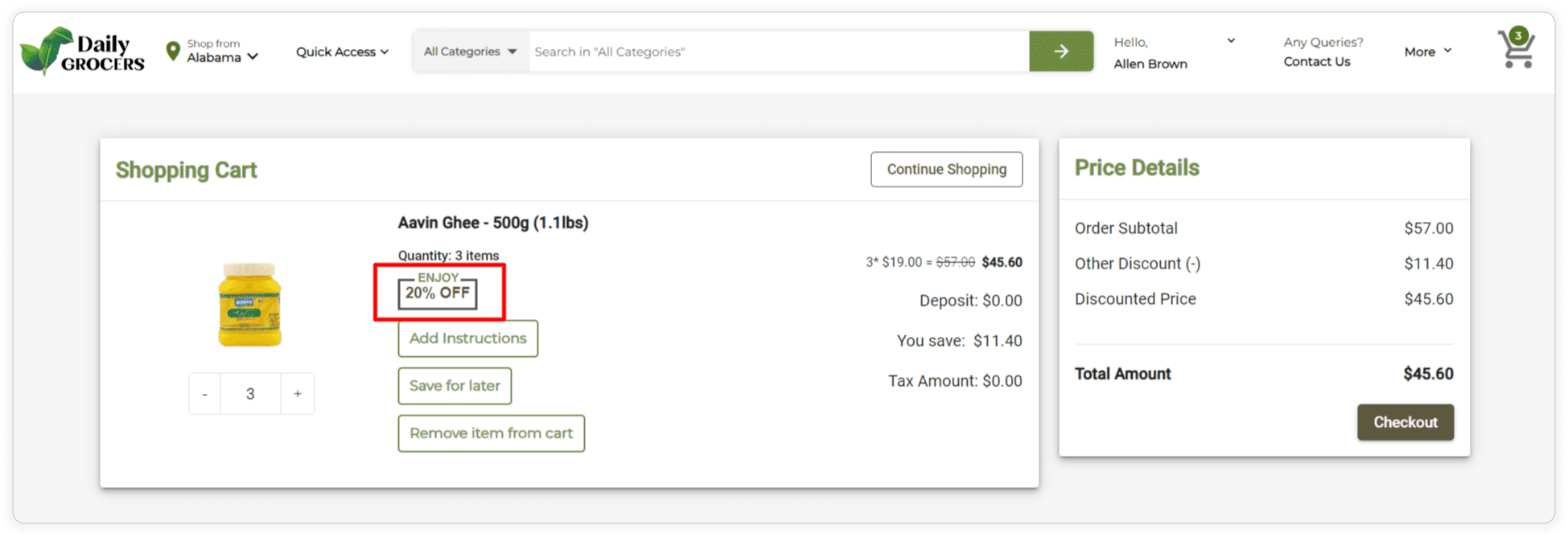Open the Shop from Alabama dropdown
The image size is (1568, 537).
tap(222, 51)
